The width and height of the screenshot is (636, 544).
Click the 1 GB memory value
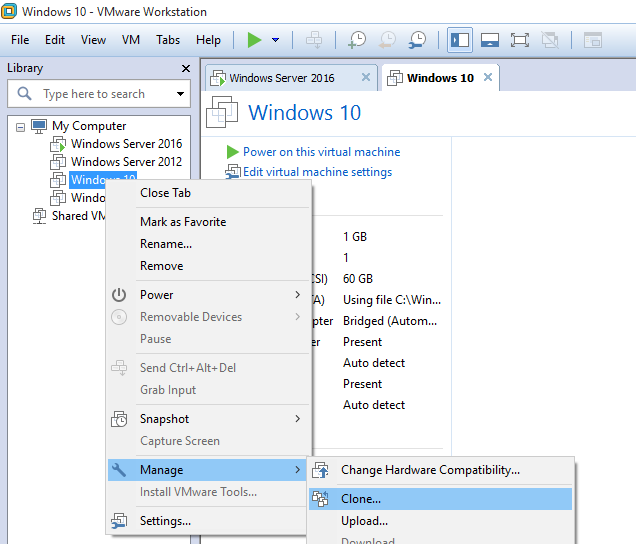[355, 237]
